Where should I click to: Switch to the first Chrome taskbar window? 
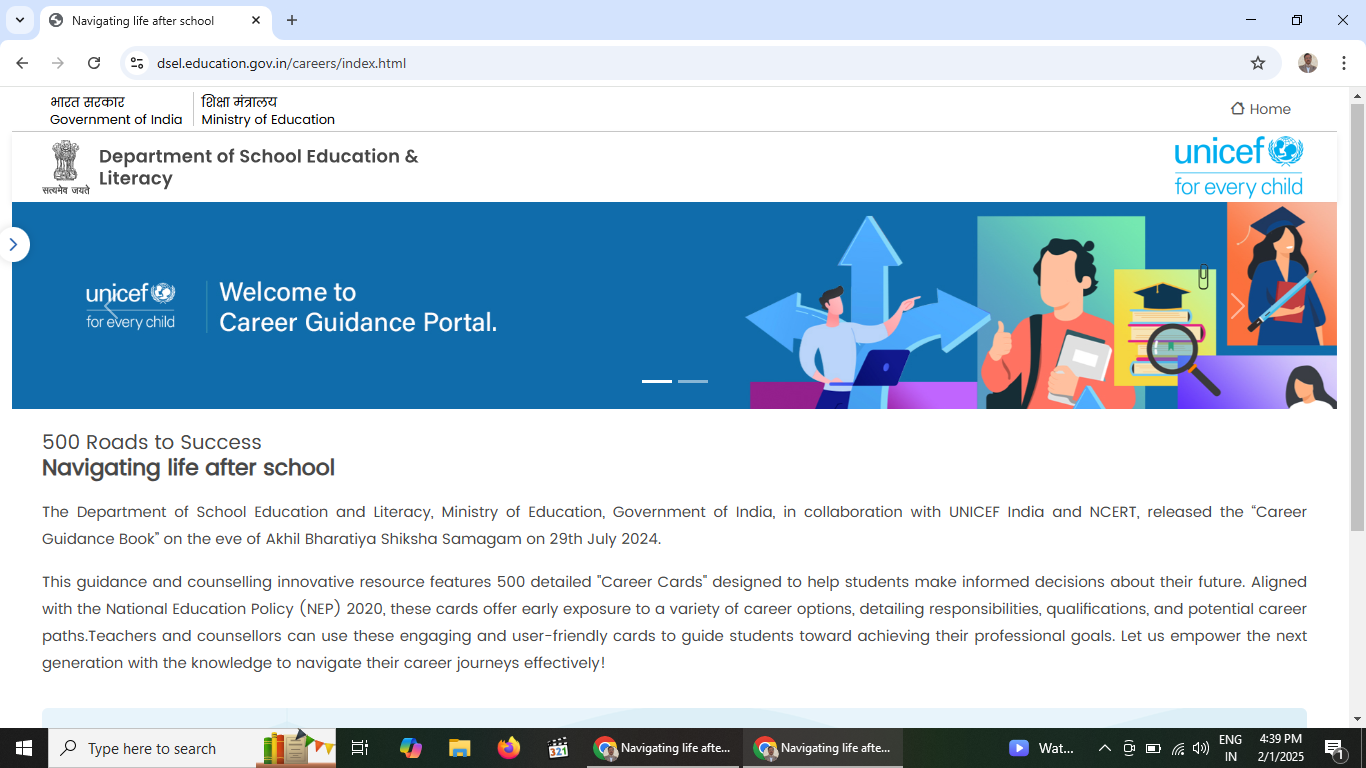(663, 748)
